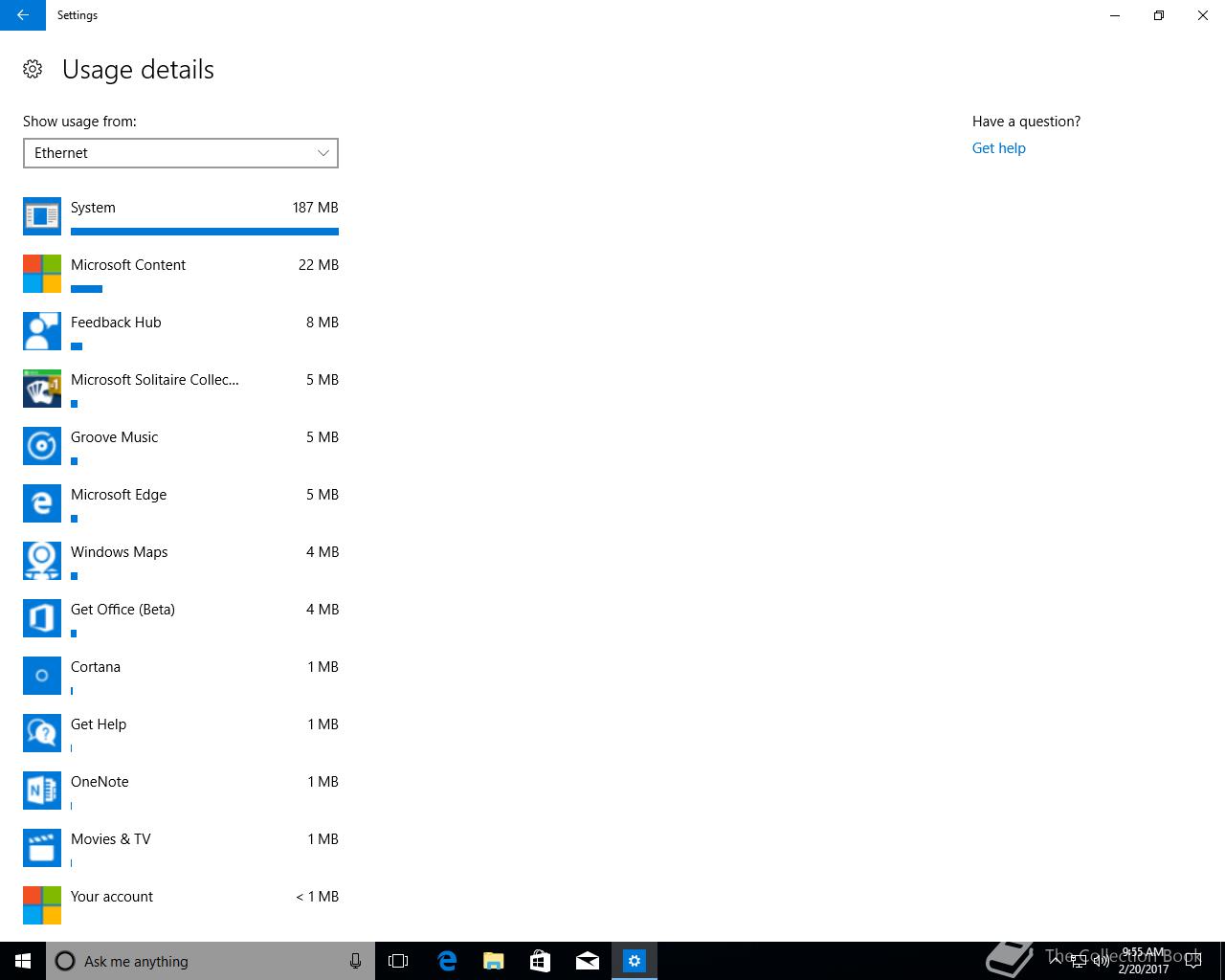Screen dimensions: 1225x980
Task: Click the 22 MB usage value
Action: [319, 265]
